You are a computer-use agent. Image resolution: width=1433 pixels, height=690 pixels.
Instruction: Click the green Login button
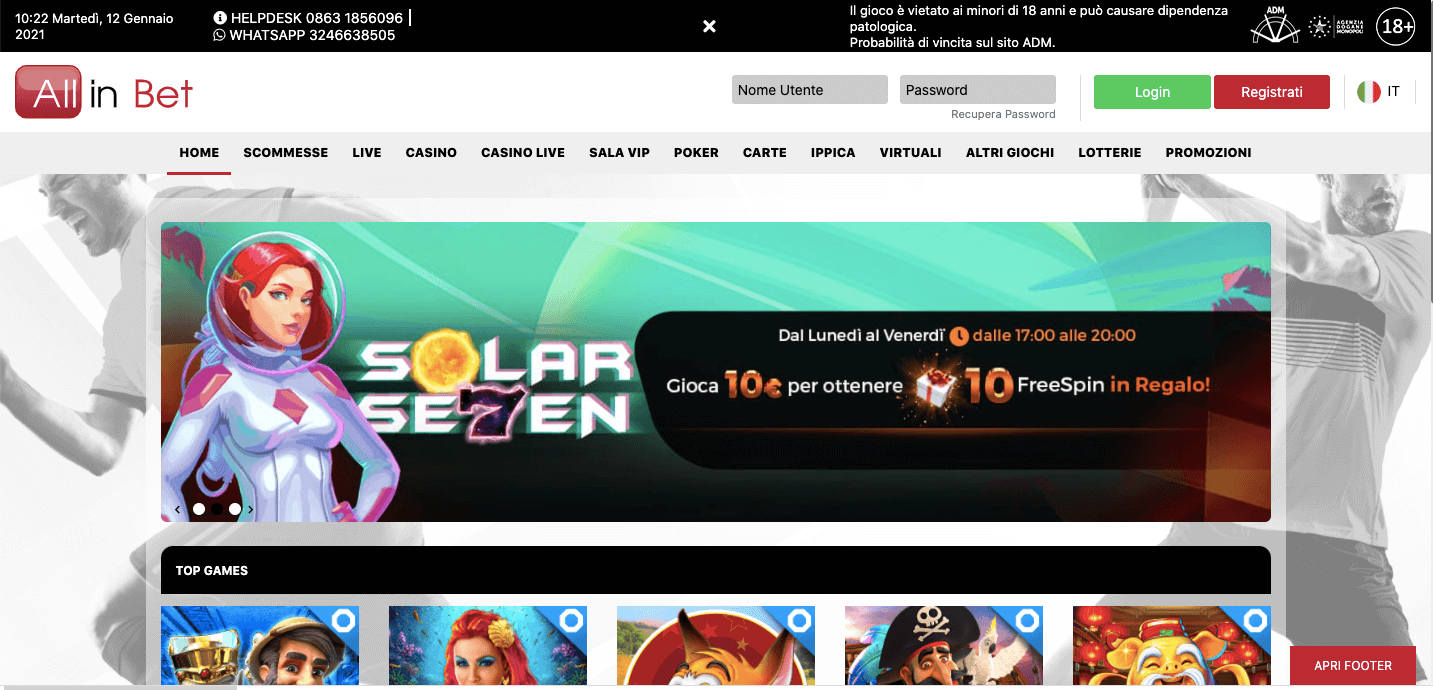1152,92
